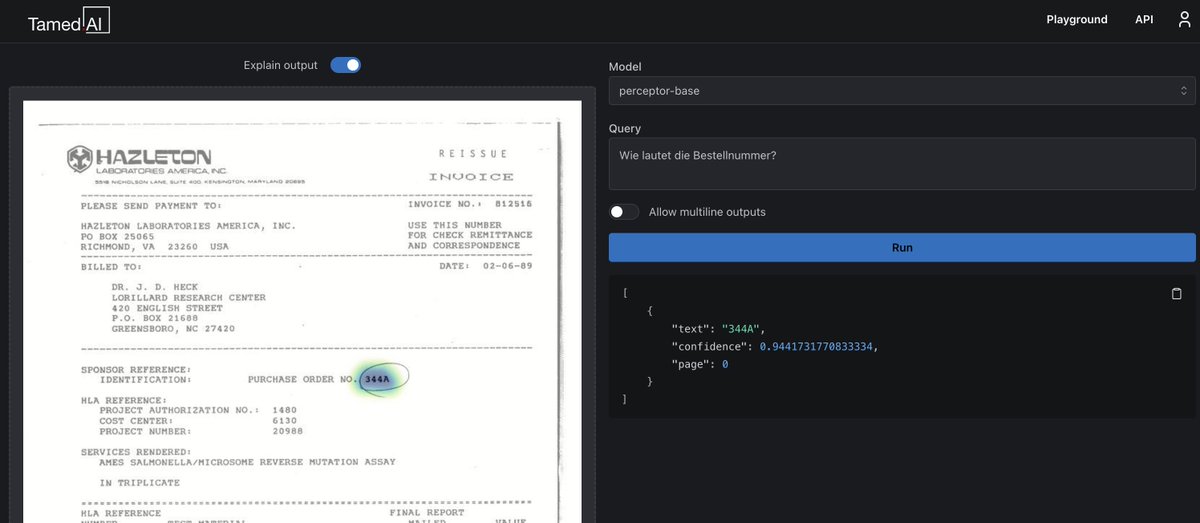This screenshot has width=1200, height=523.
Task: Copy the JSON output with the clipboard icon
Action: coord(1177,294)
